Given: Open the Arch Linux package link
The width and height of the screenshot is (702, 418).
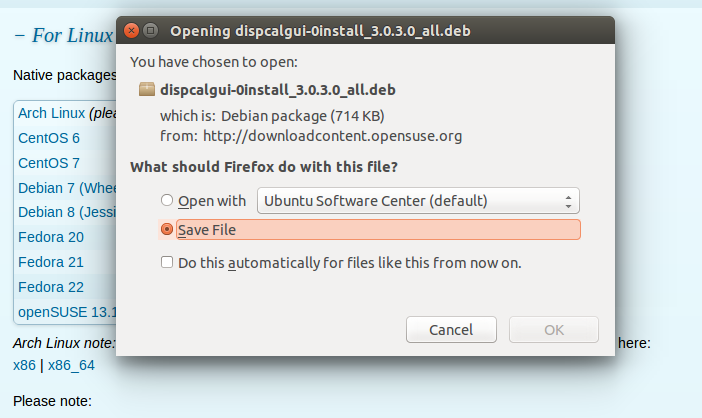Looking at the screenshot, I should pos(51,113).
